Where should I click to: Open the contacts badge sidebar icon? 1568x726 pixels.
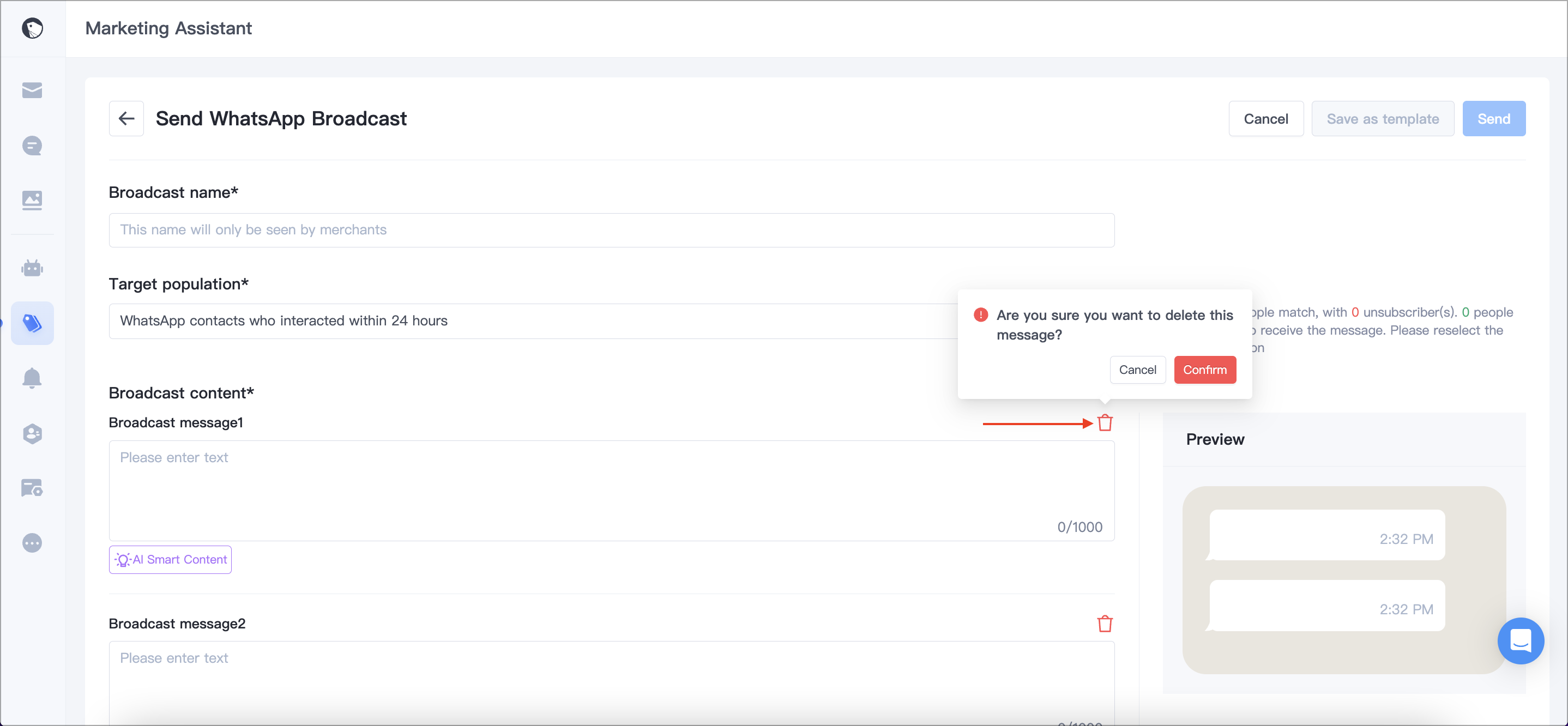(32, 433)
